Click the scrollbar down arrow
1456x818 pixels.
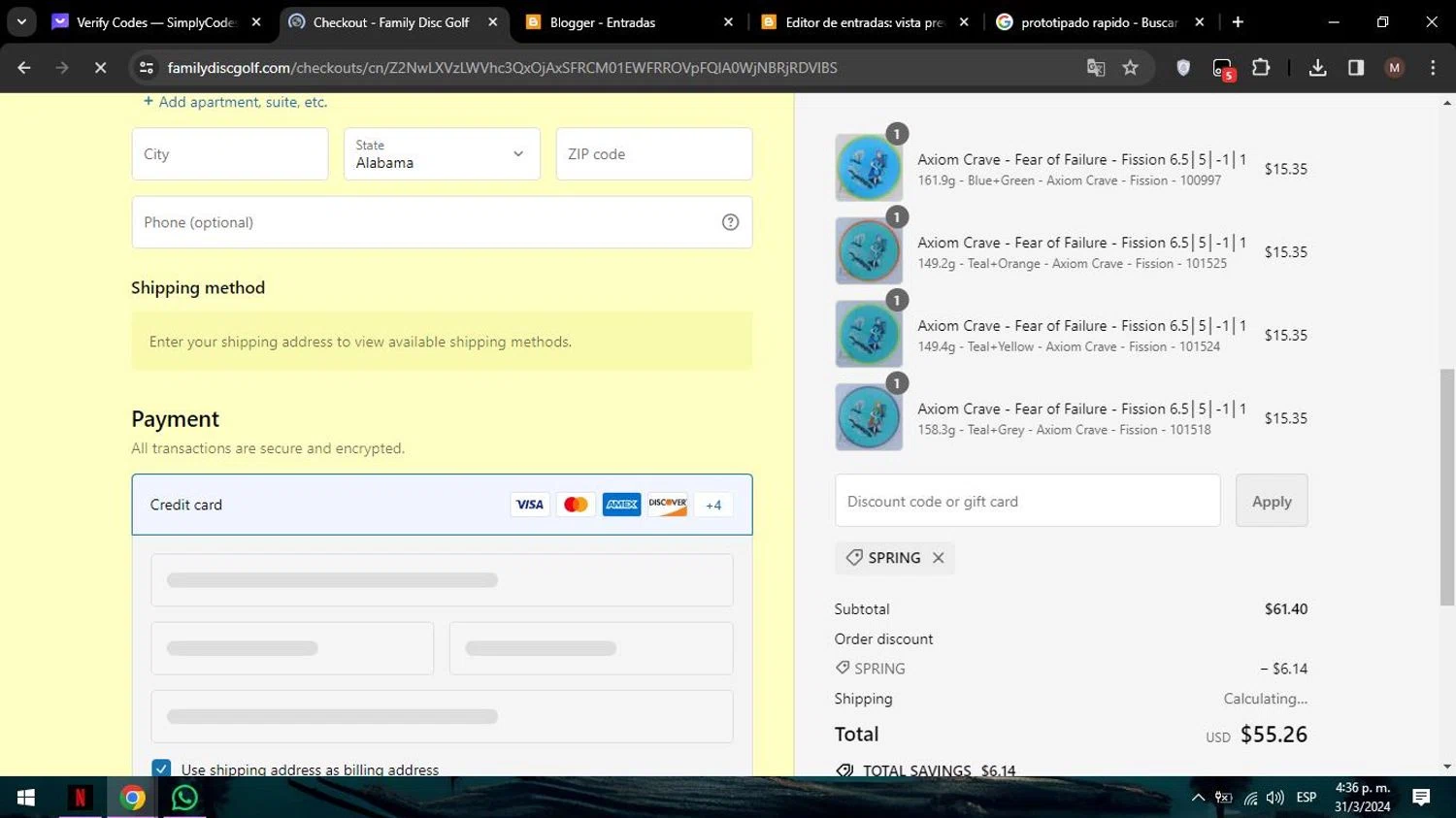click(x=1447, y=767)
